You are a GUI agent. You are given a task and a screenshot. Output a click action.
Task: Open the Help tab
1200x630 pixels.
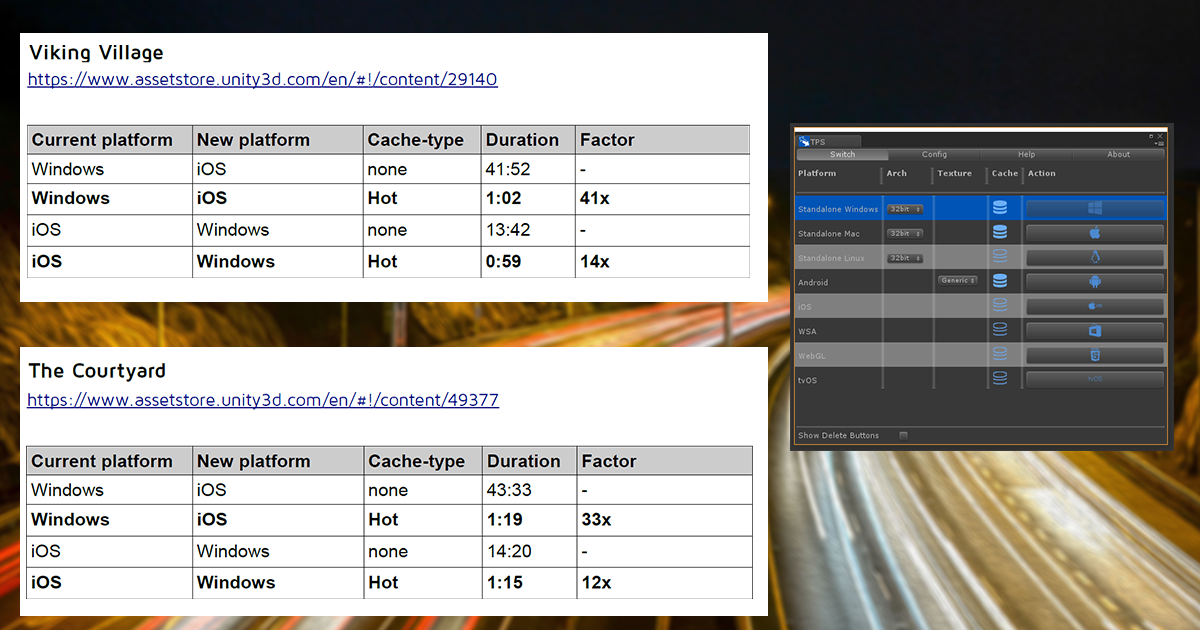tap(1025, 154)
